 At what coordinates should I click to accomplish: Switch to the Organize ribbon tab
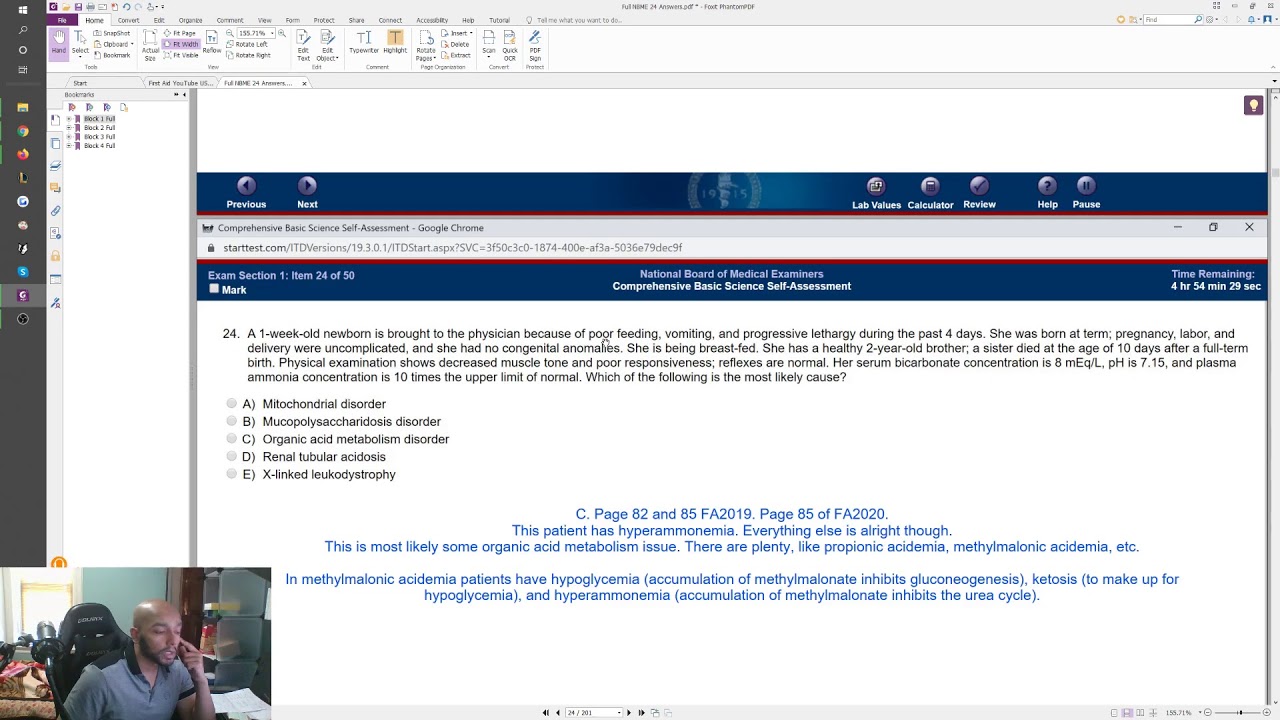coord(190,20)
